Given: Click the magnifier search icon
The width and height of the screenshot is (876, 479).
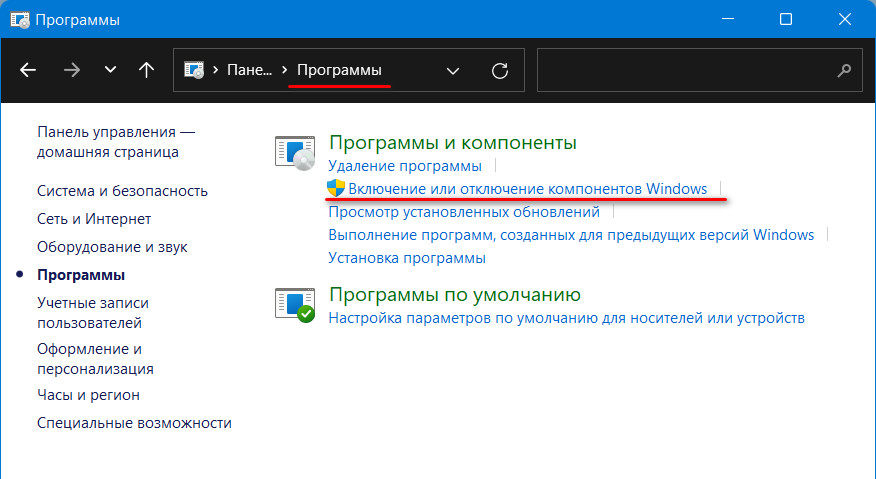Looking at the screenshot, I should tap(845, 70).
